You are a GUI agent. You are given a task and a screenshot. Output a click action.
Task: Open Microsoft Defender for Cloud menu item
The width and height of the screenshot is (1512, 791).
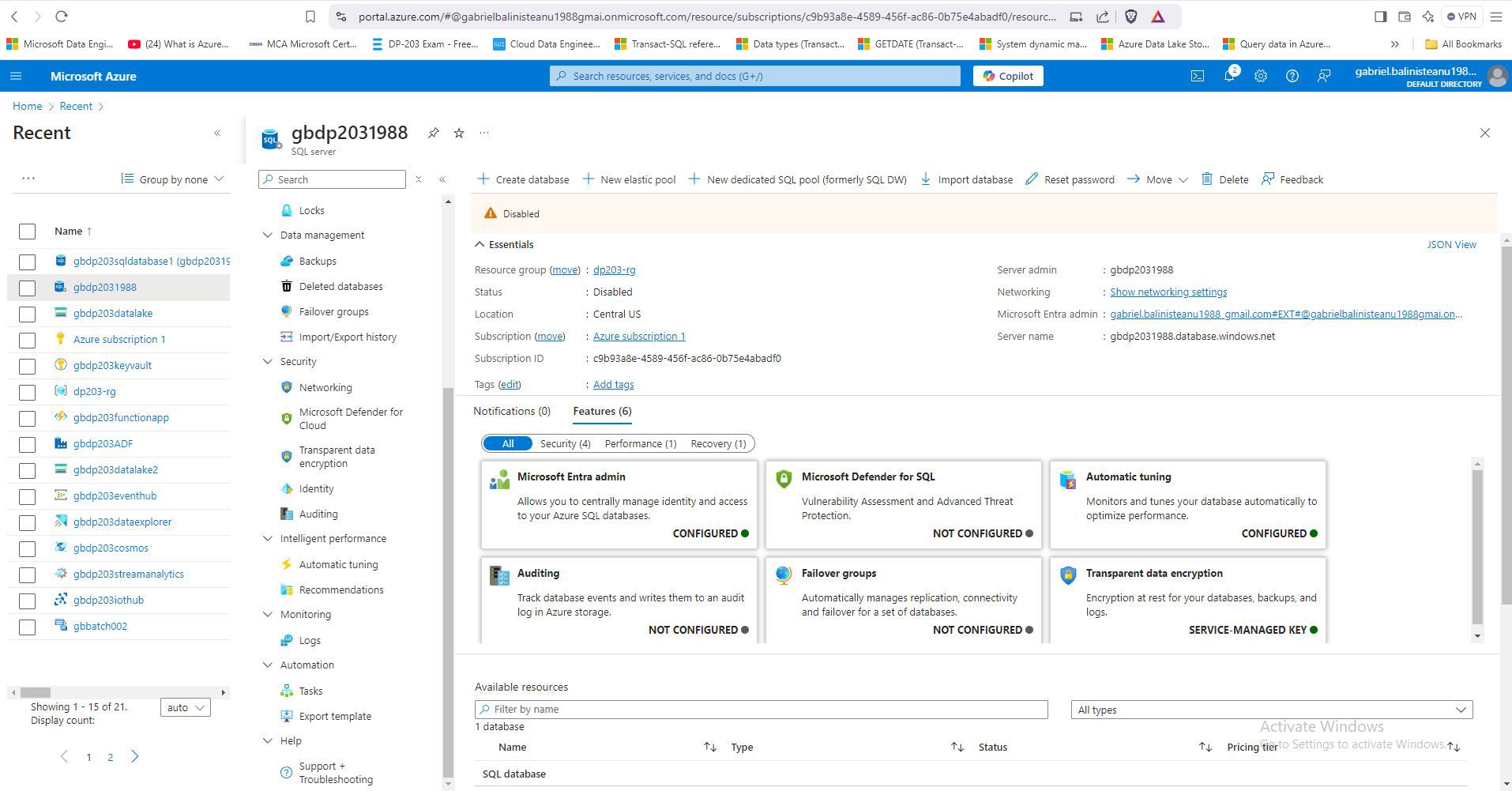point(351,419)
